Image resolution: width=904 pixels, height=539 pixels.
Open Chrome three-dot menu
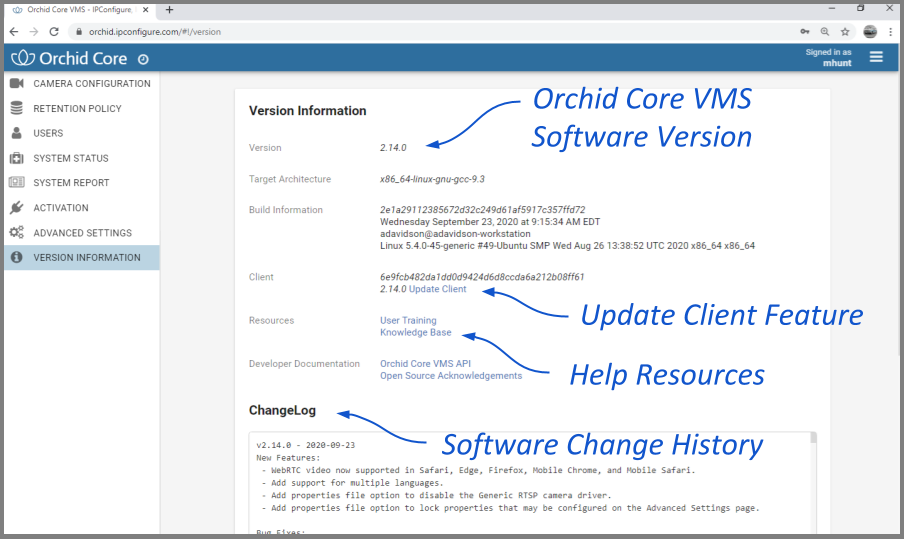tap(891, 32)
